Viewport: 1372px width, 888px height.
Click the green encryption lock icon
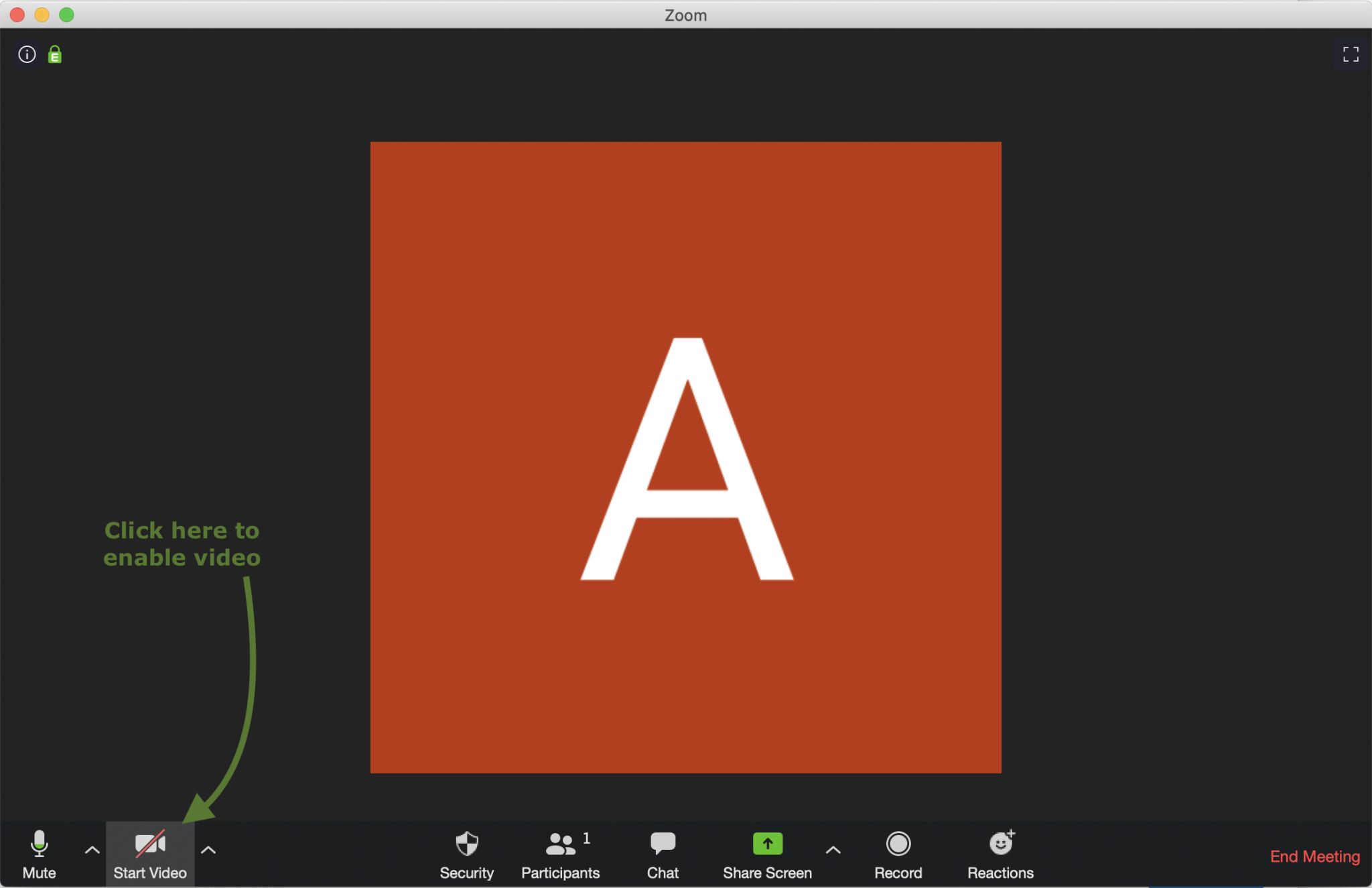[55, 54]
